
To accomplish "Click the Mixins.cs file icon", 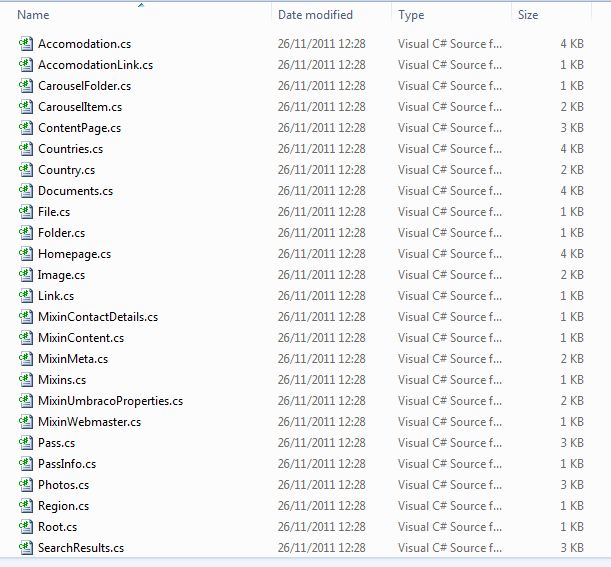I will point(26,380).
